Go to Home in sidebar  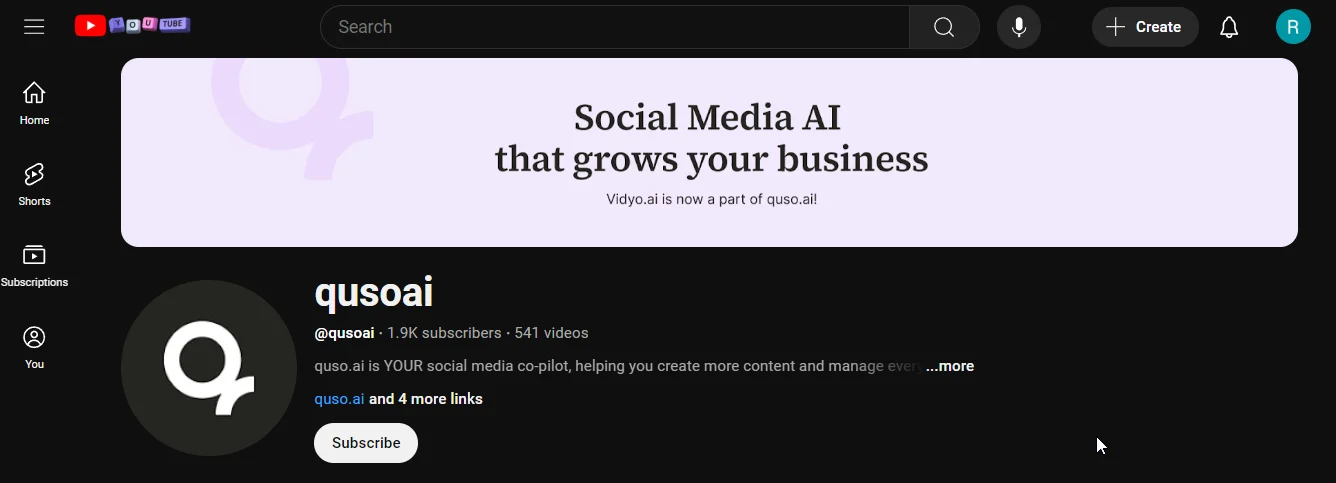coord(34,103)
